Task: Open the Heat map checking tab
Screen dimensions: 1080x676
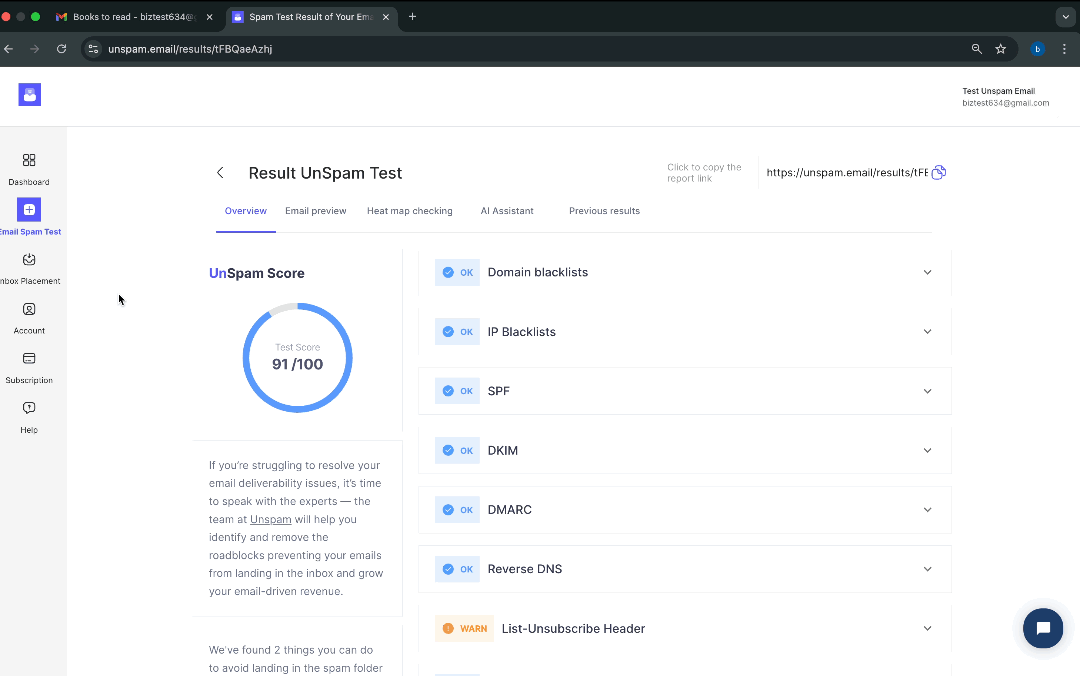Action: 410,211
